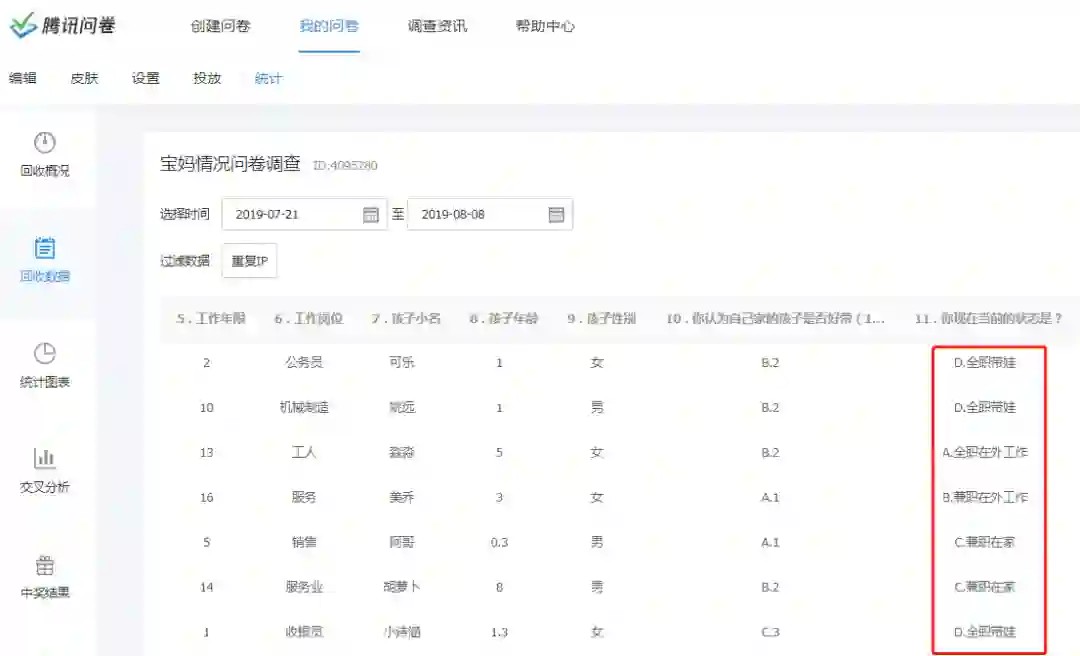Click the 8.孩子年龄 column header
The width and height of the screenshot is (1080, 656).
[503, 319]
